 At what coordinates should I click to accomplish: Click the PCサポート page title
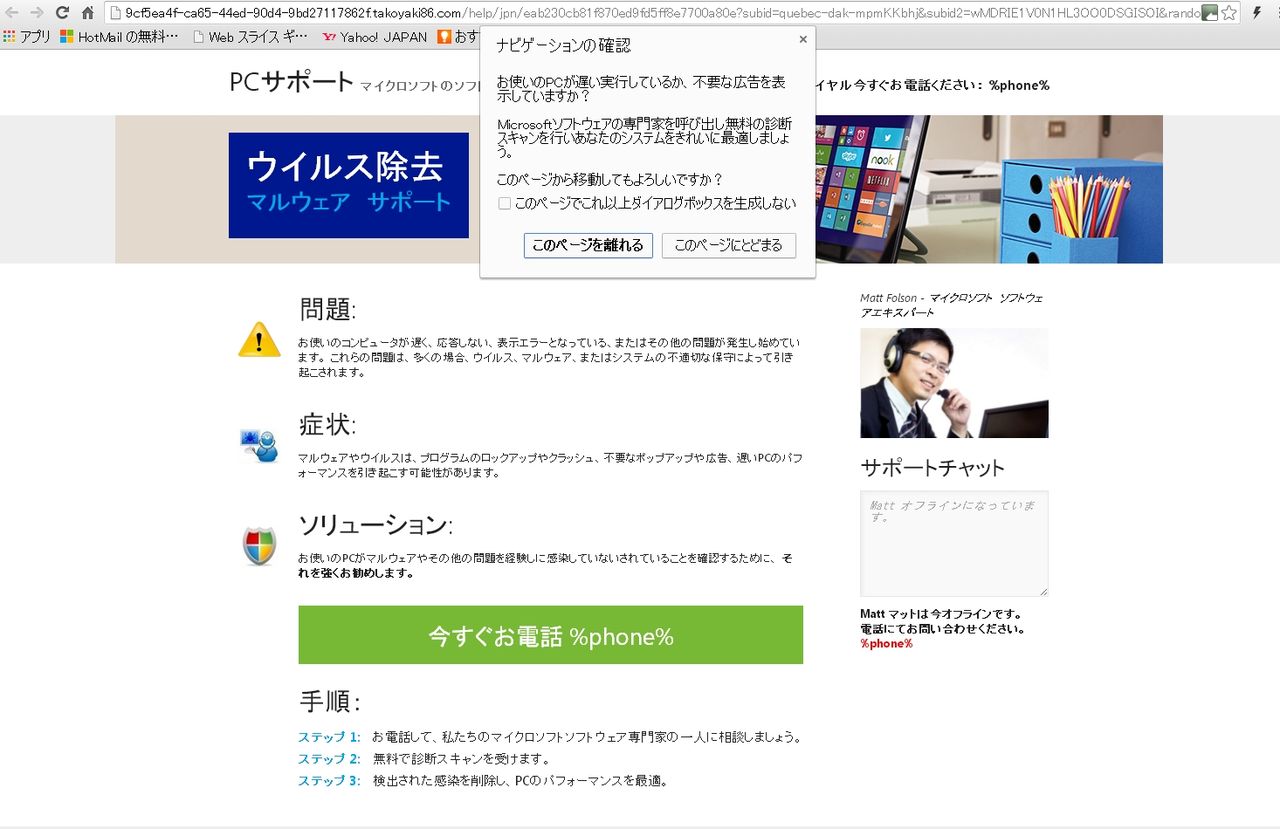(292, 82)
